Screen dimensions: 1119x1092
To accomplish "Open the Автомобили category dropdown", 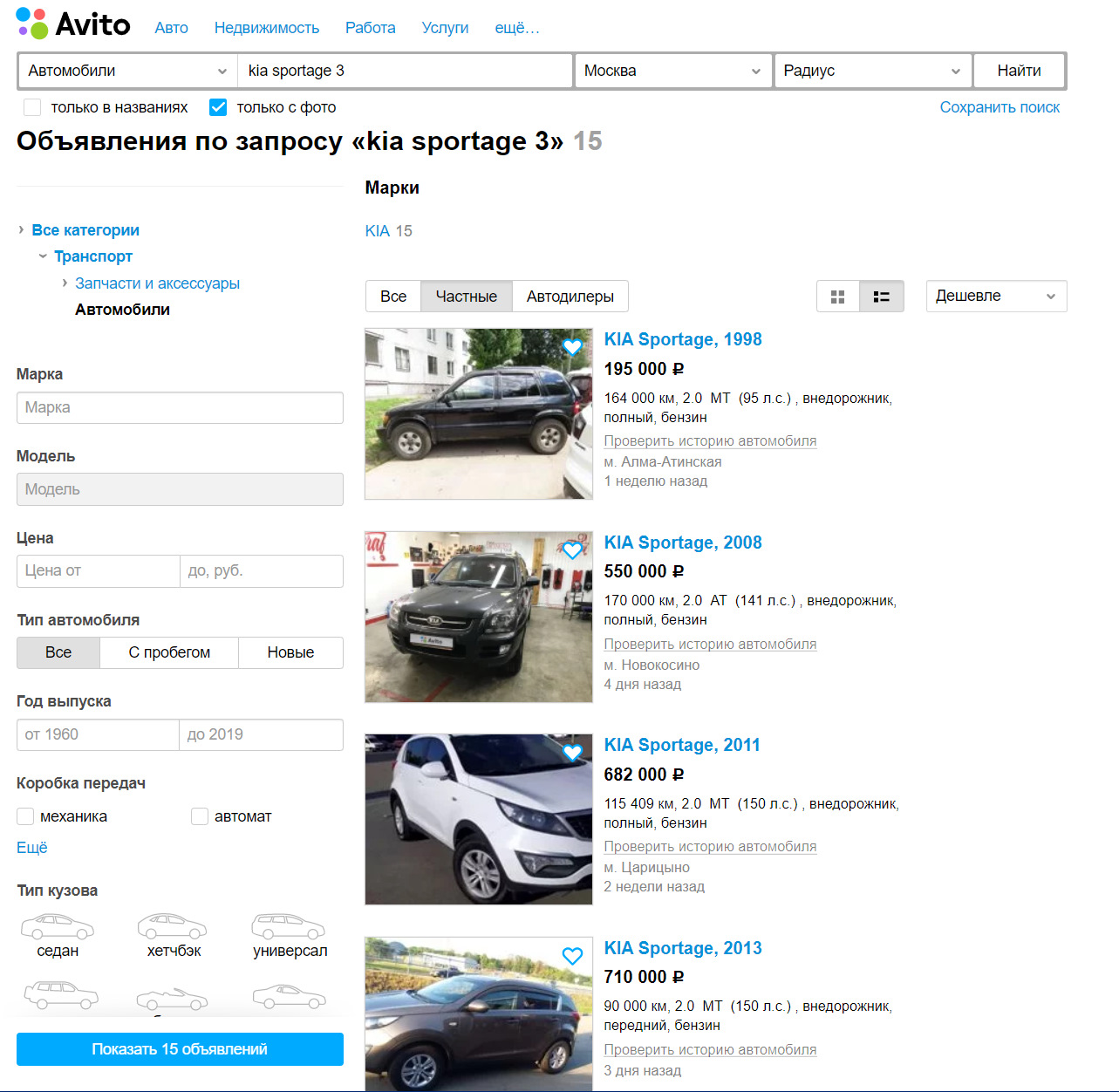I will coord(127,71).
